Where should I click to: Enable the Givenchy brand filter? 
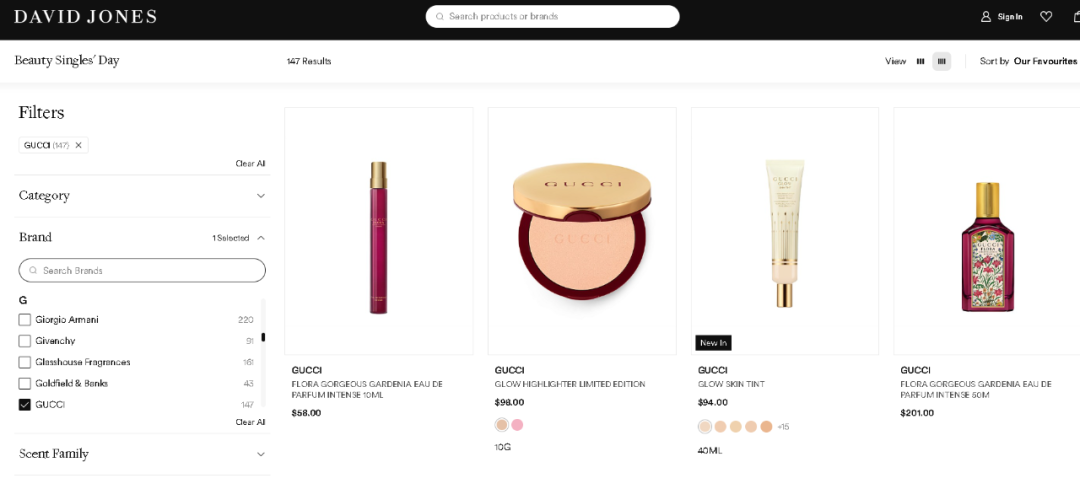click(x=25, y=341)
